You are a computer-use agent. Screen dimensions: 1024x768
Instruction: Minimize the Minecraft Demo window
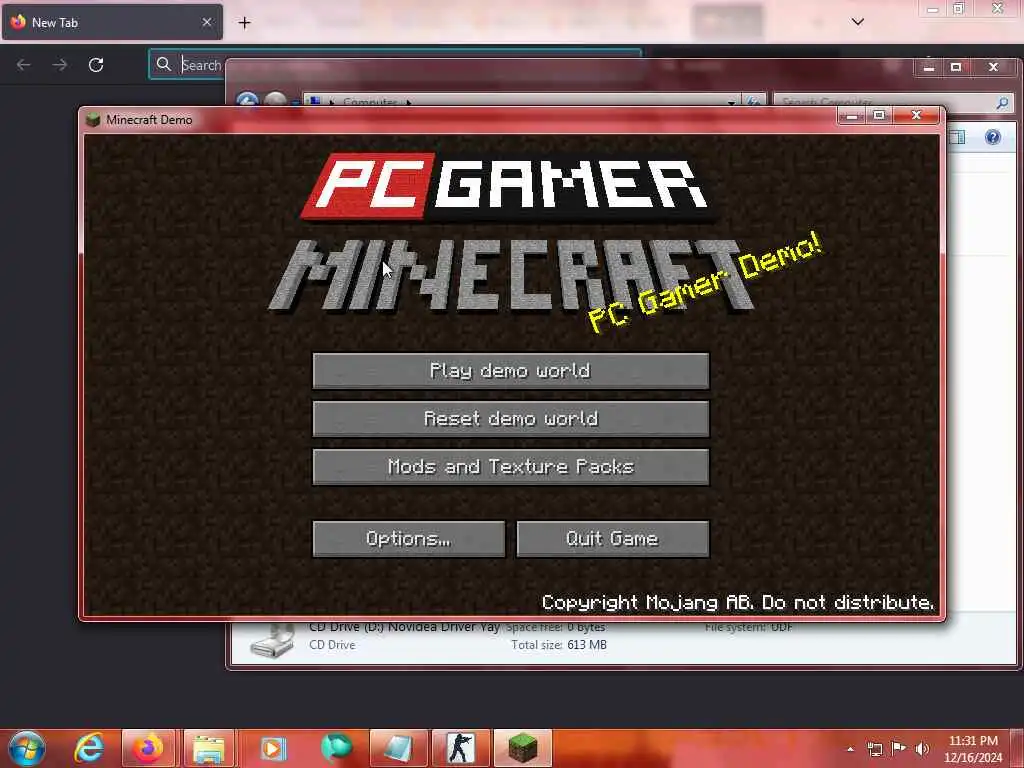click(x=852, y=116)
